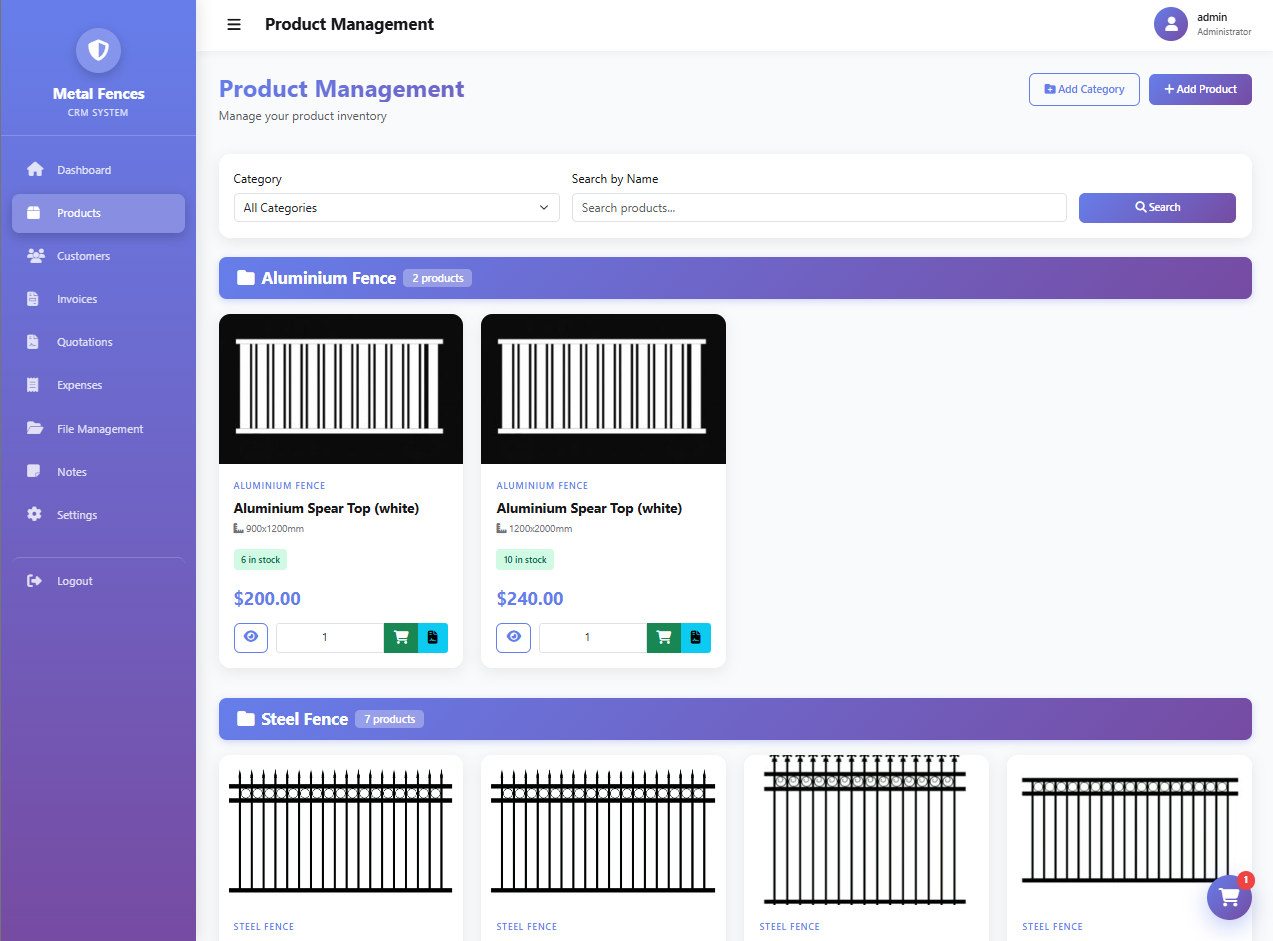Click the quotation file icon on the 900x1200mm product
This screenshot has width=1273, height=941.
click(x=433, y=637)
